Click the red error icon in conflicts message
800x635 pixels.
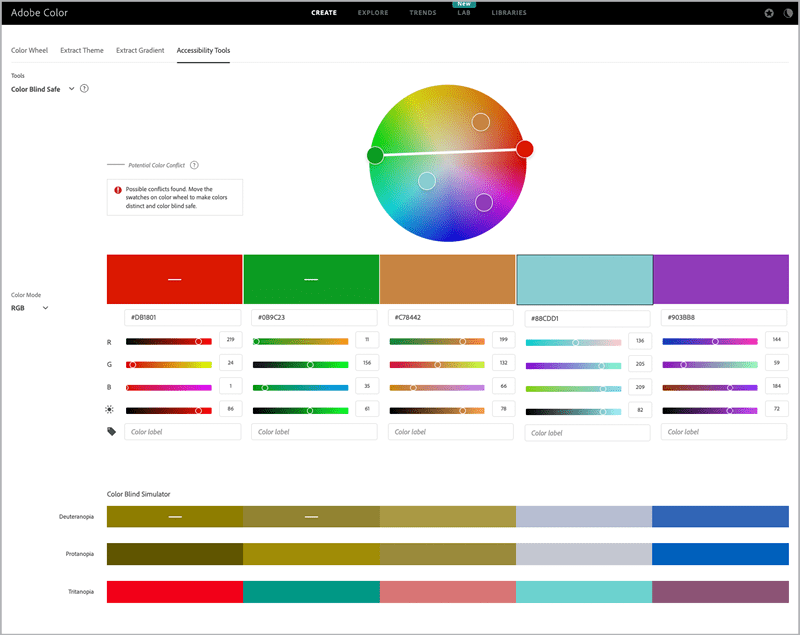[118, 190]
